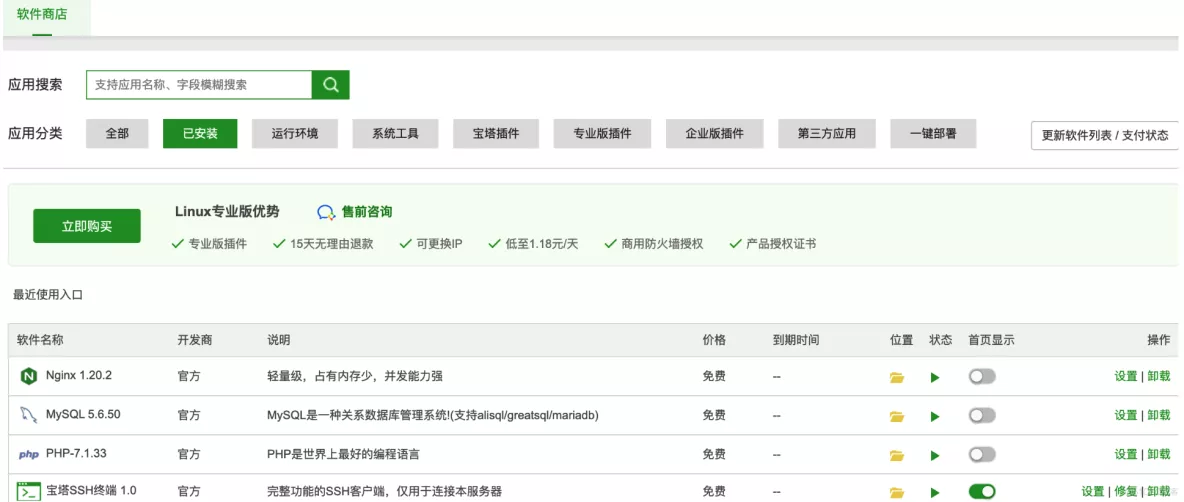Select the 宝塔插件 category
Image resolution: width=1184 pixels, height=502 pixels.
[x=495, y=134]
